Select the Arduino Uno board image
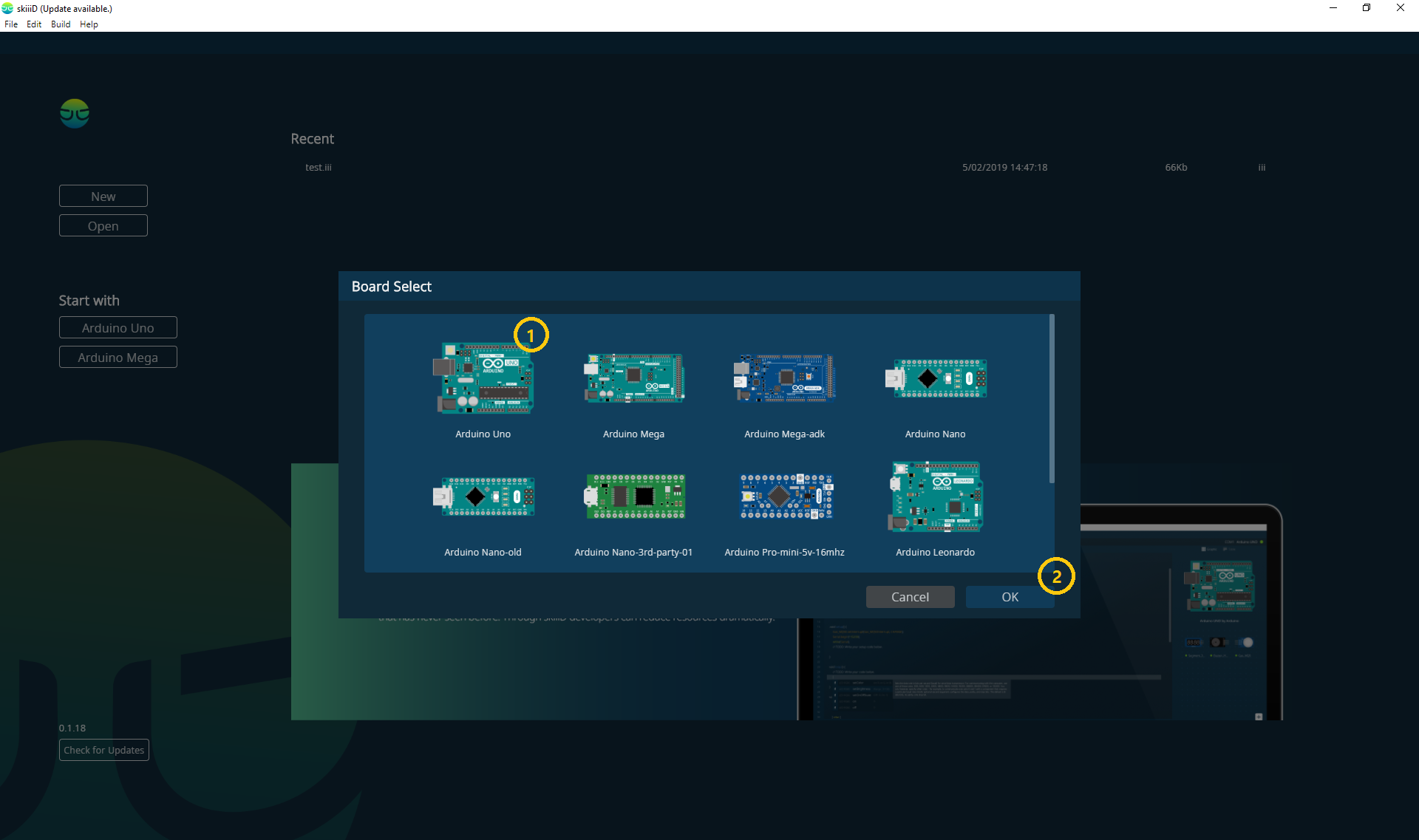Viewport: 1419px width, 840px height. (x=483, y=378)
